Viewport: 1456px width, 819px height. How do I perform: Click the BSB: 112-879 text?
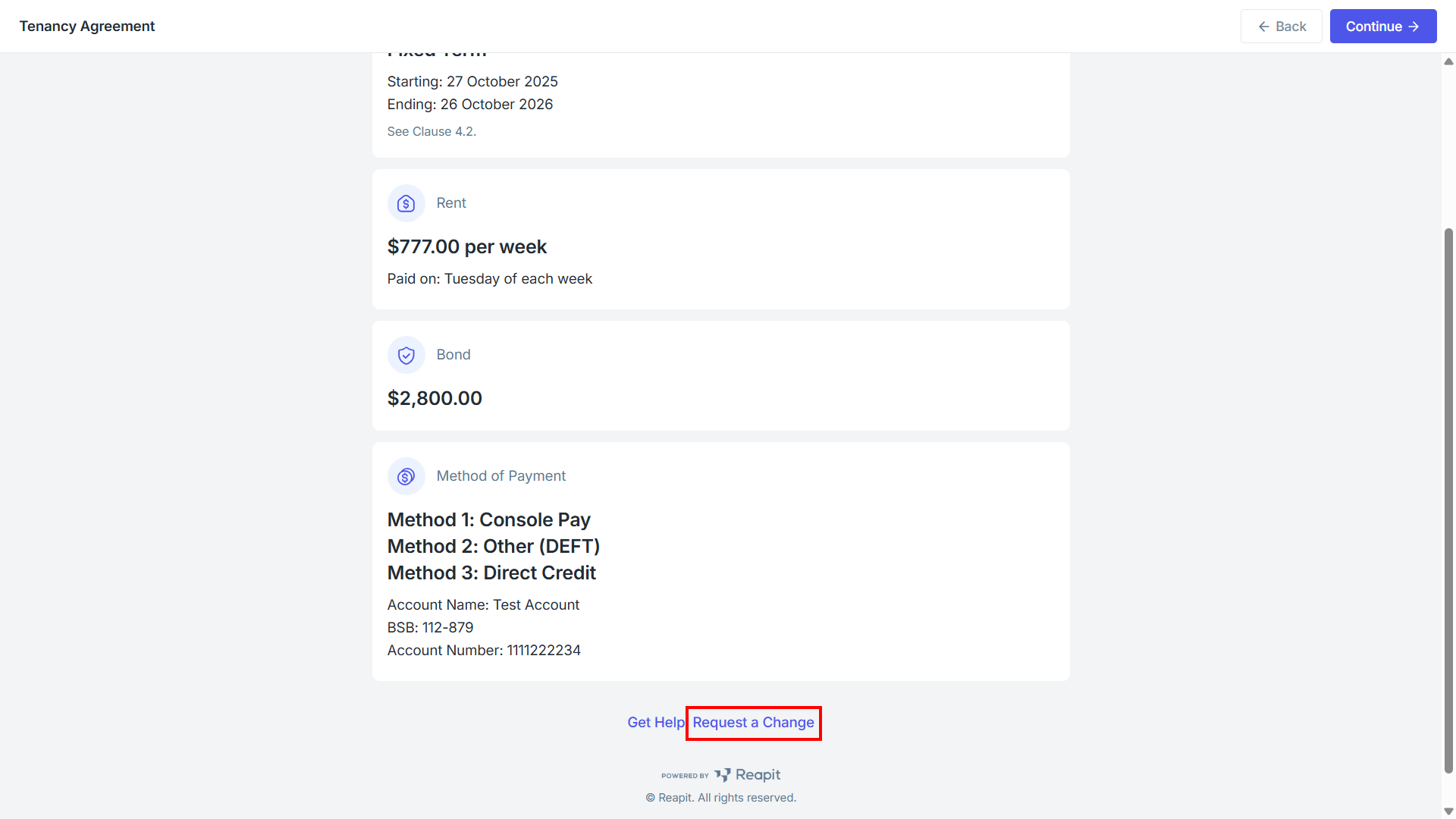click(x=430, y=628)
